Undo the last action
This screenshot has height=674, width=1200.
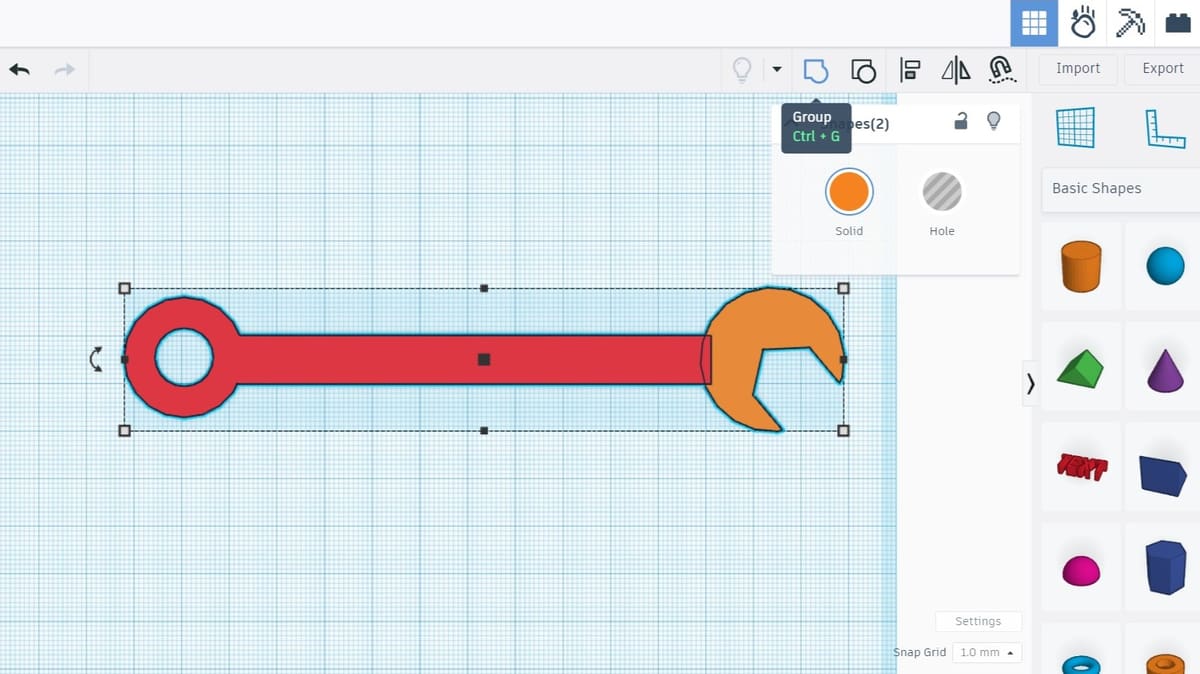click(19, 69)
